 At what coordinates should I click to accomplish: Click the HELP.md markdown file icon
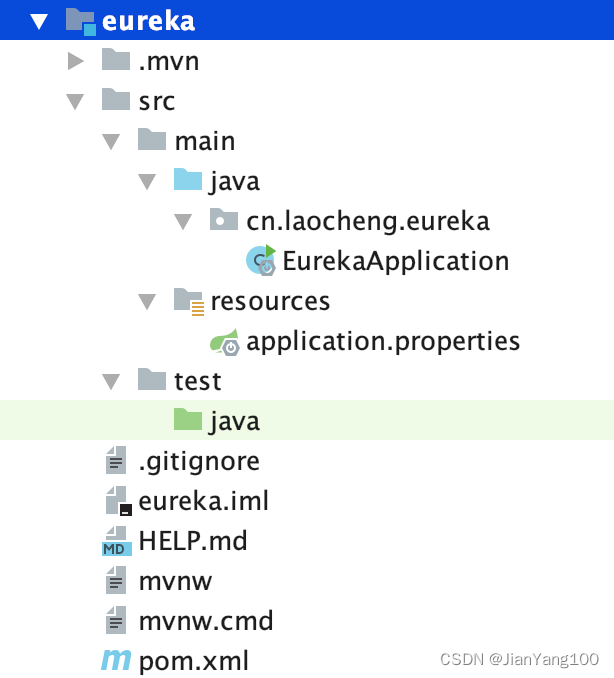tap(117, 541)
